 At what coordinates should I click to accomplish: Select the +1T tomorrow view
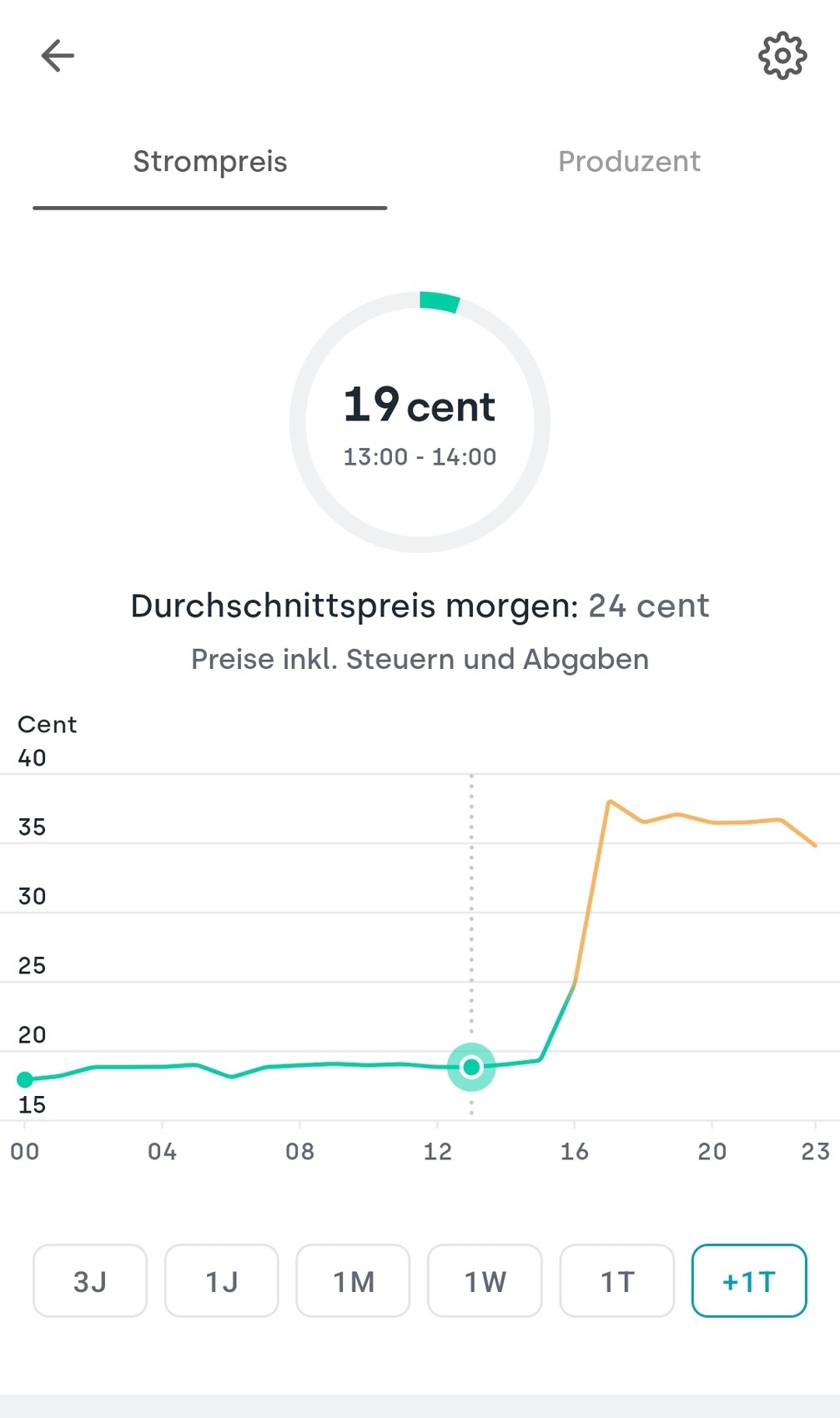748,1280
